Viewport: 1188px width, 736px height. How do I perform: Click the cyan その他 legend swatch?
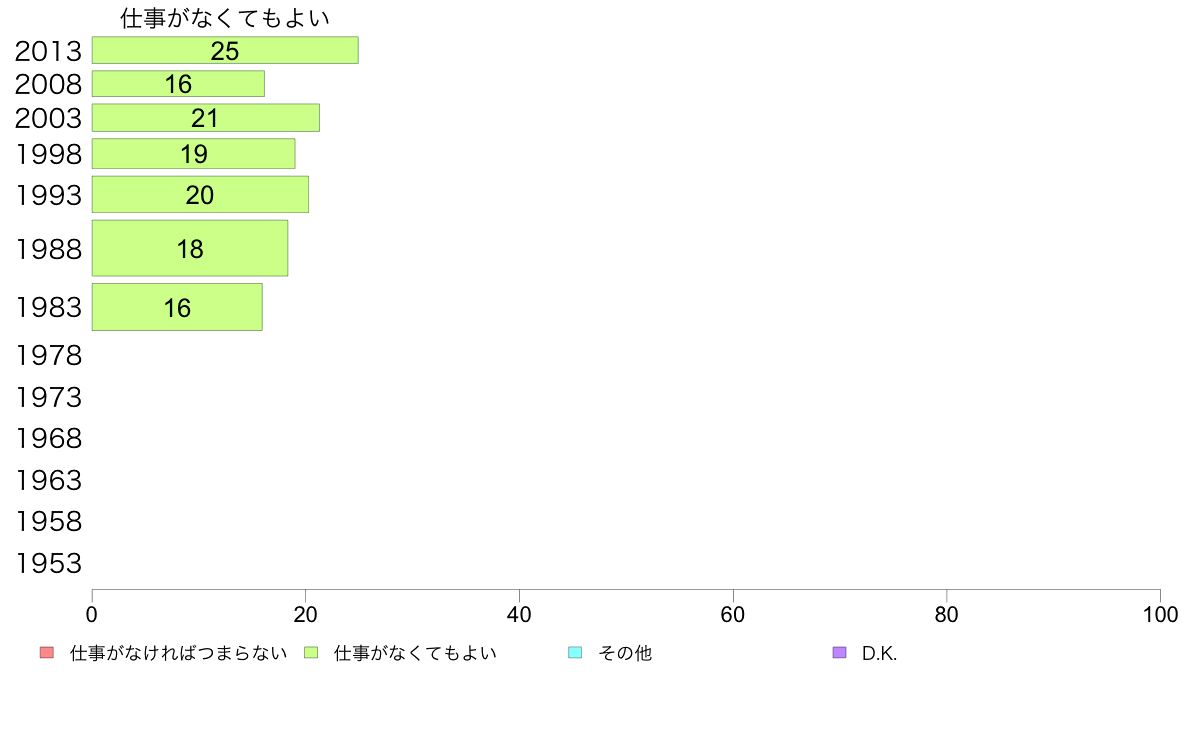click(x=575, y=653)
